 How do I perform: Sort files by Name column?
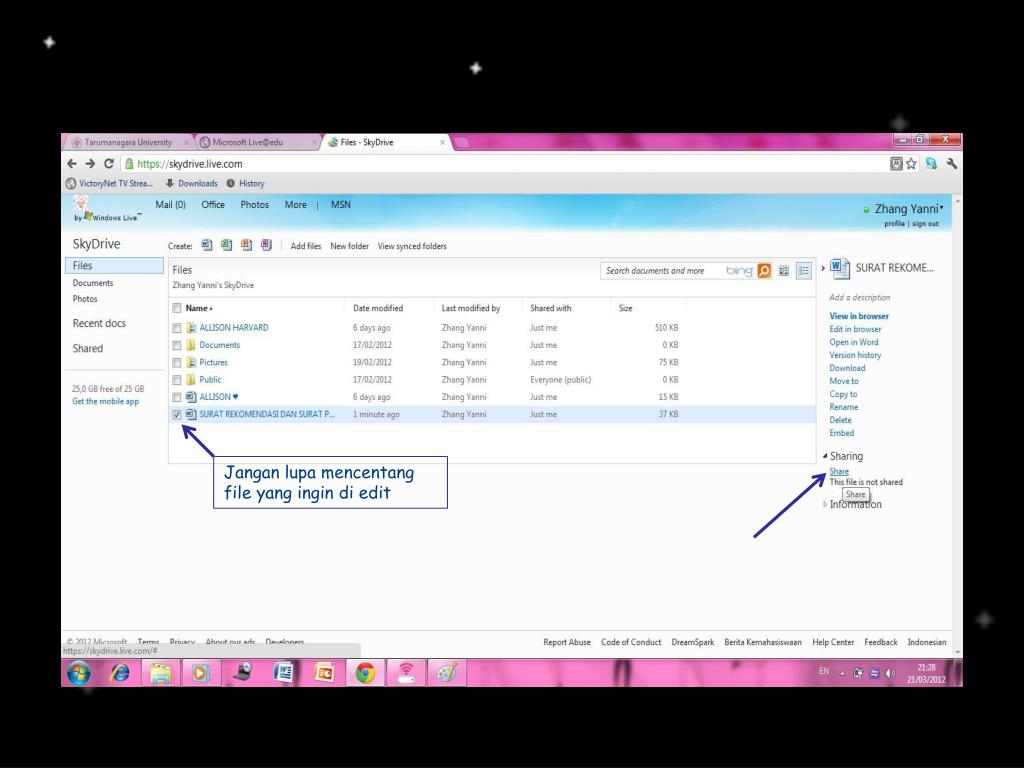pos(199,308)
